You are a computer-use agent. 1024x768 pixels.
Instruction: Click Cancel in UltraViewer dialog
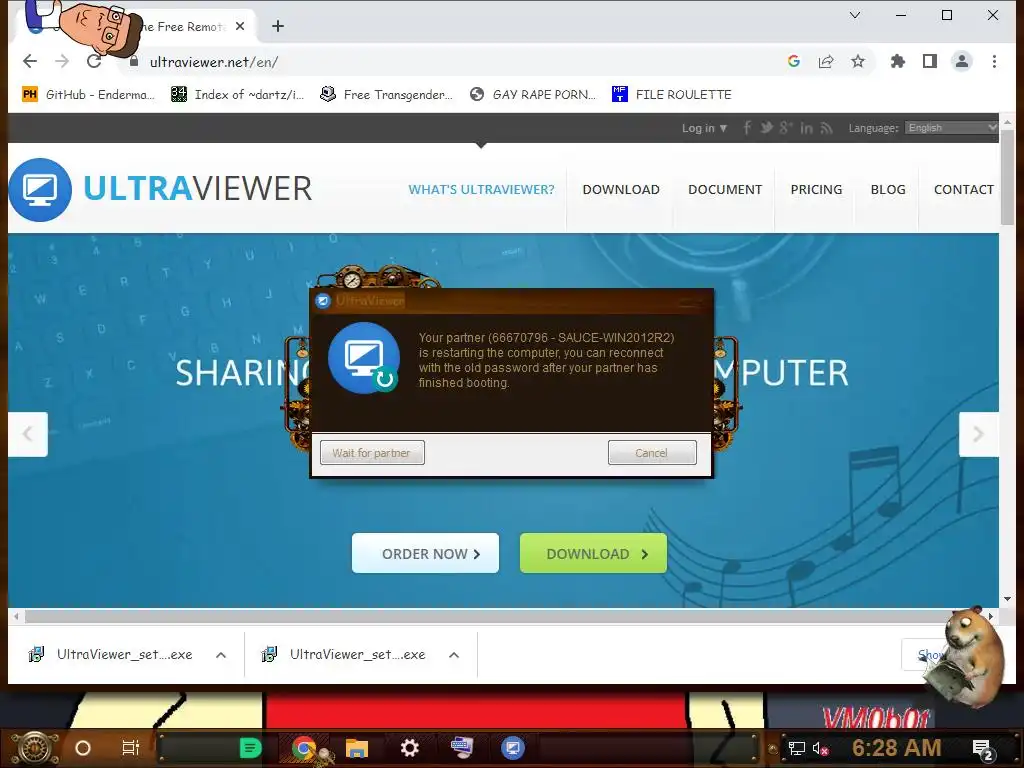652,453
